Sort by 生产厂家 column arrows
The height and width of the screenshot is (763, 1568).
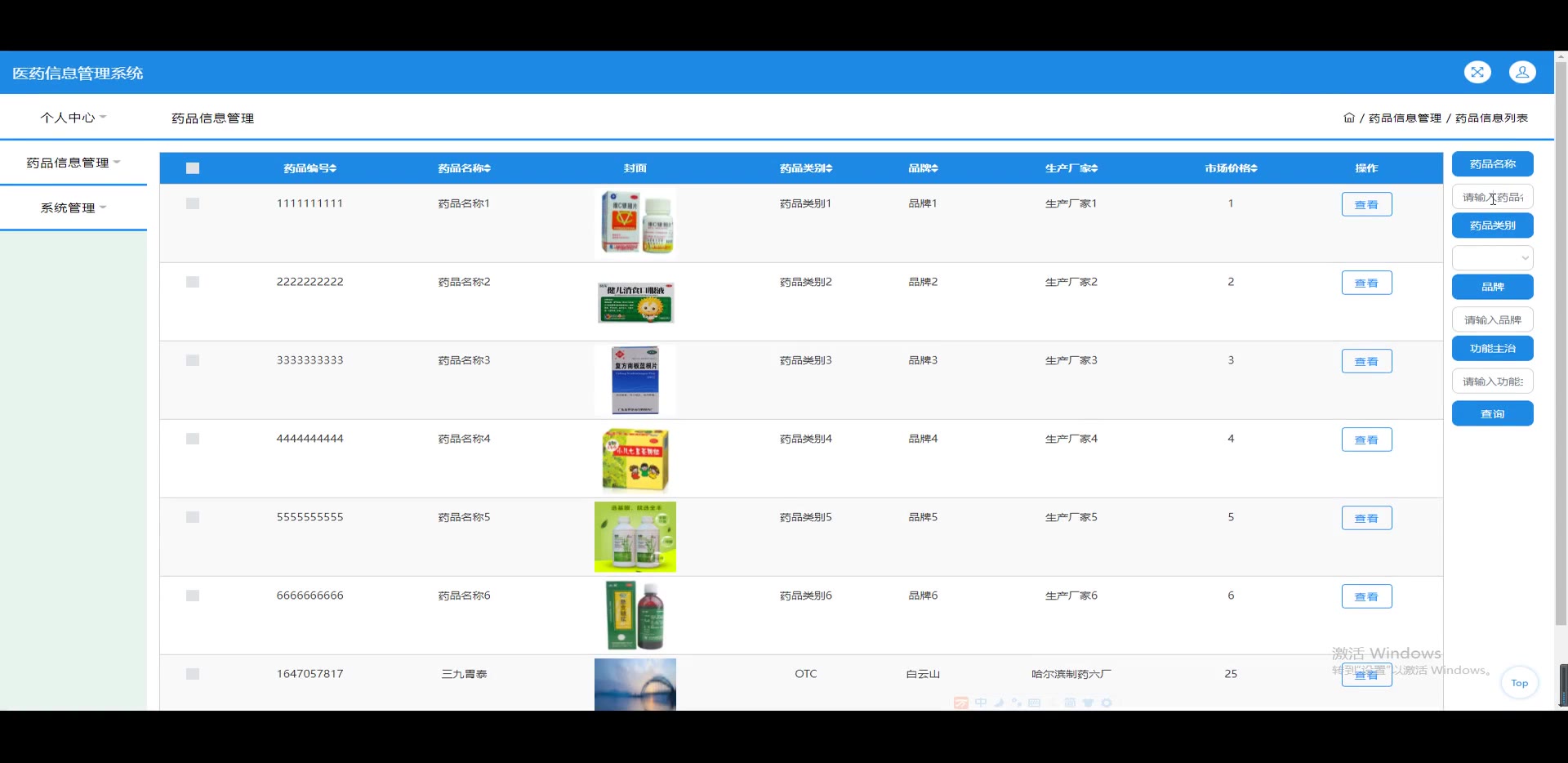(1094, 168)
